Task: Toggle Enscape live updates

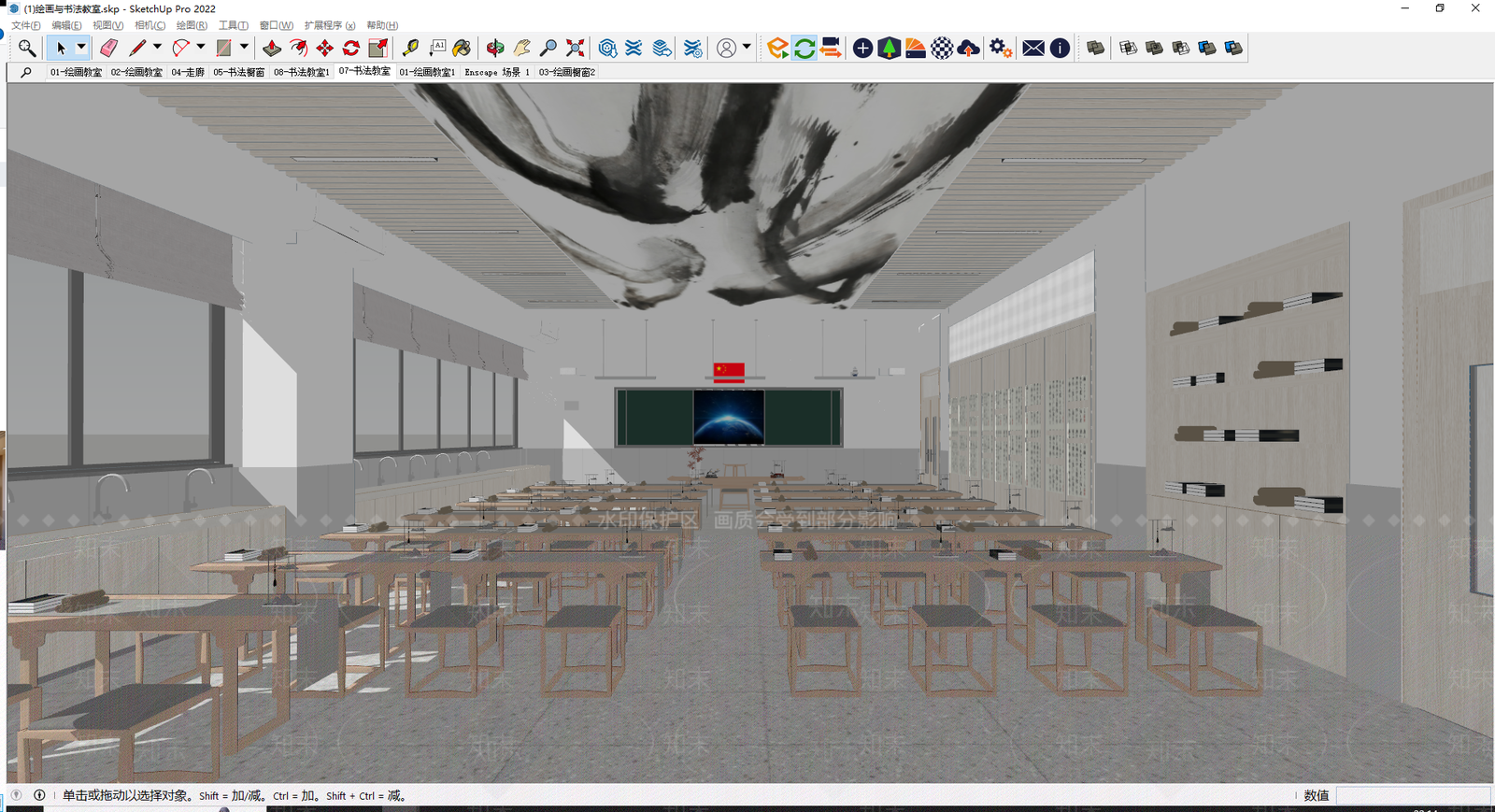Action: [x=804, y=48]
